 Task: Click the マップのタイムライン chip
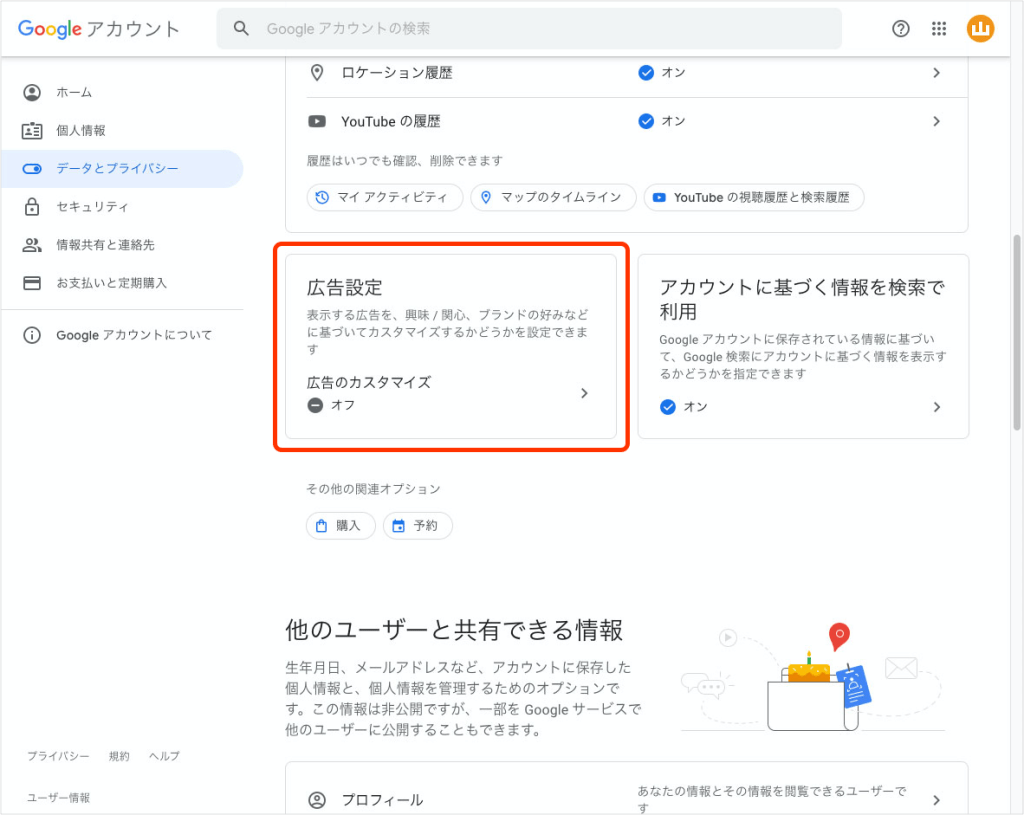553,197
